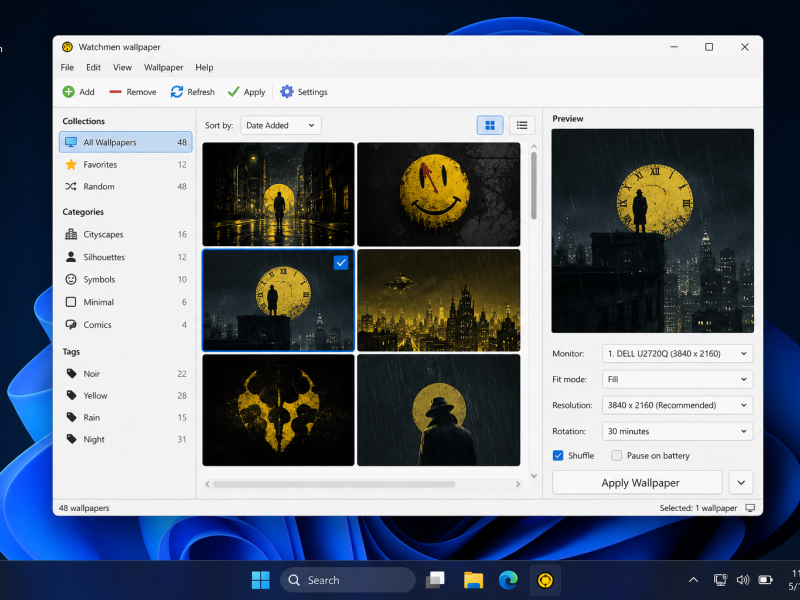Show hidden system tray icons

tap(693, 580)
